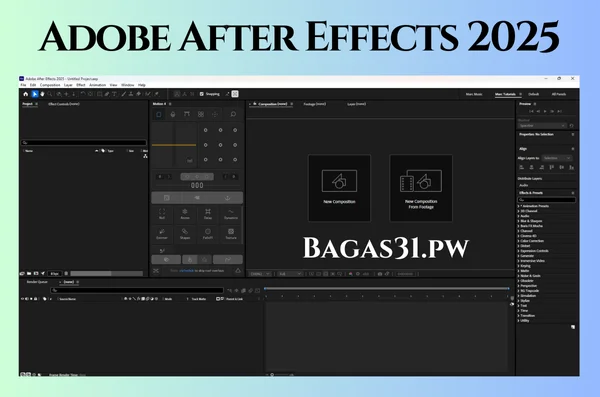Image resolution: width=600 pixels, height=397 pixels.
Task: Click the timeline search field
Action: point(137,291)
